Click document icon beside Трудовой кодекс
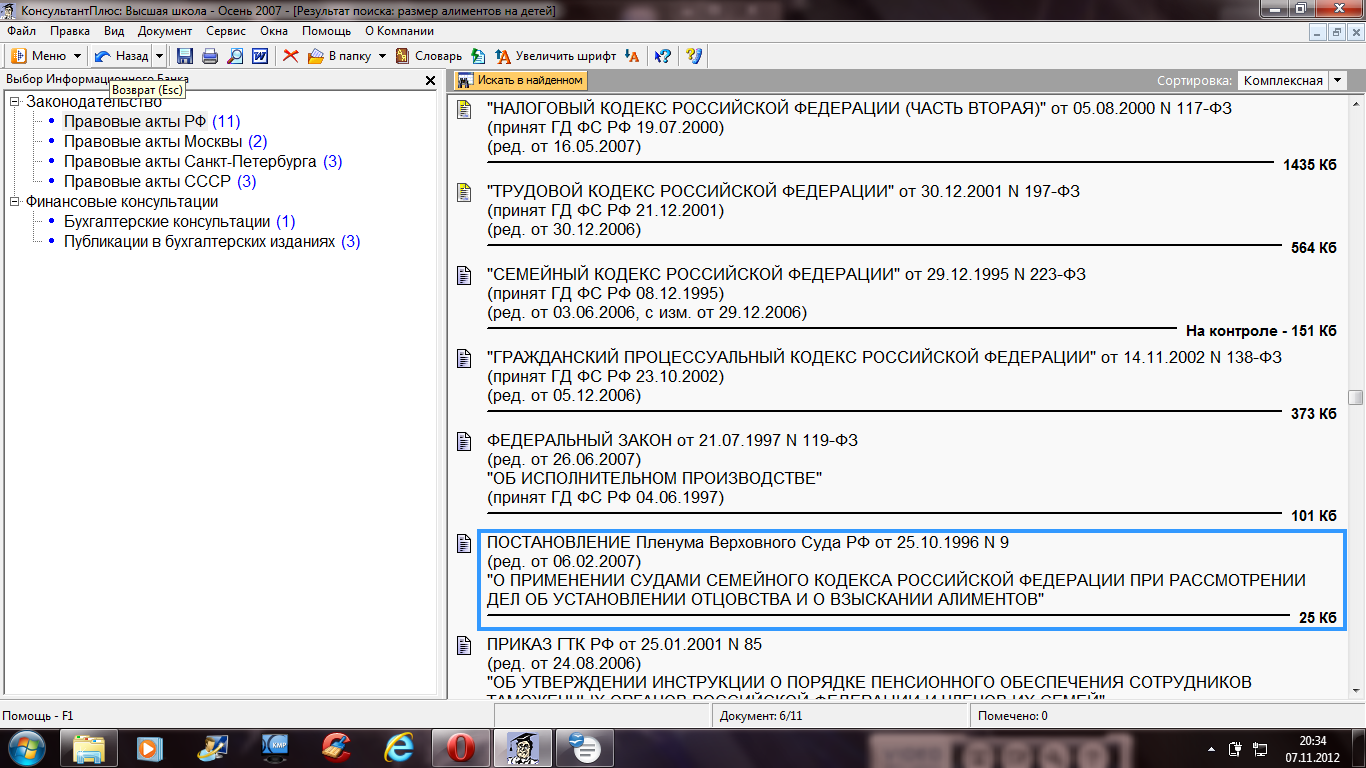The width and height of the screenshot is (1366, 768). pos(463,192)
